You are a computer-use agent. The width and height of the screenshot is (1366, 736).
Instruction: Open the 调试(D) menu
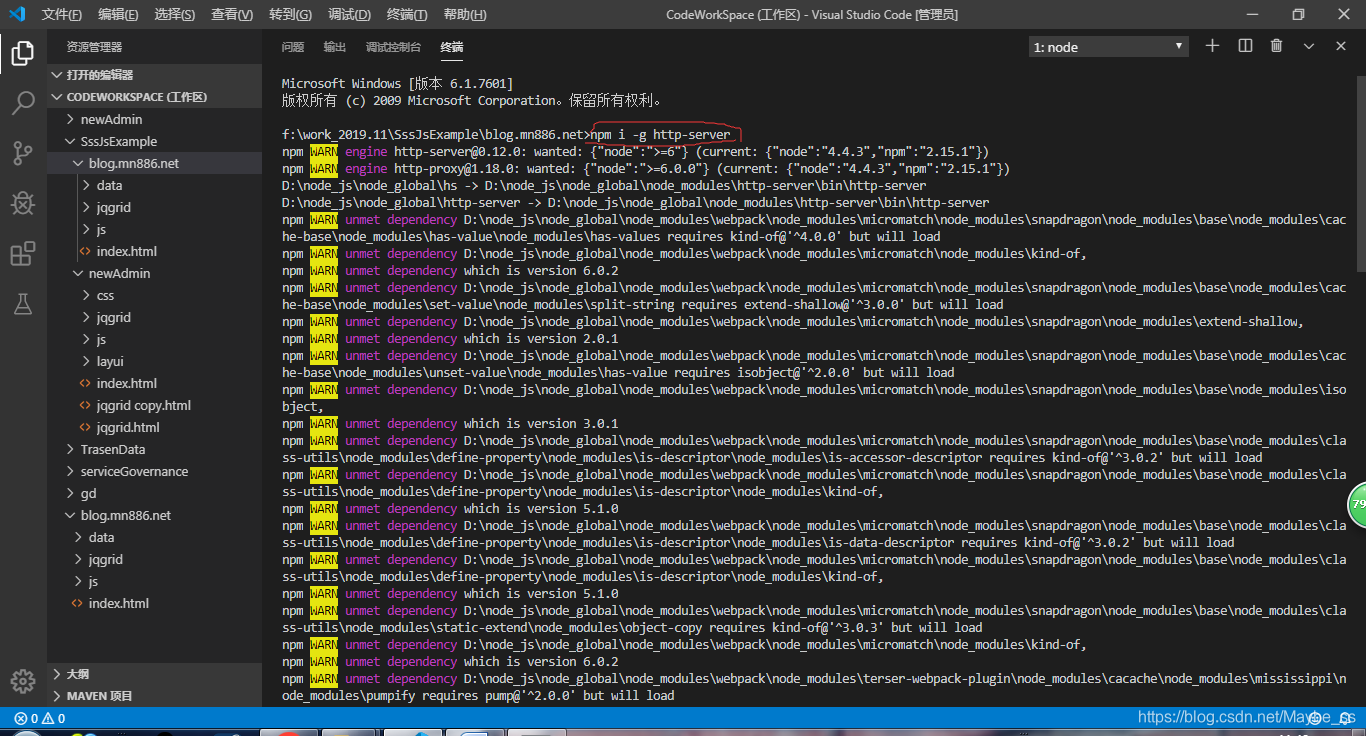point(349,15)
